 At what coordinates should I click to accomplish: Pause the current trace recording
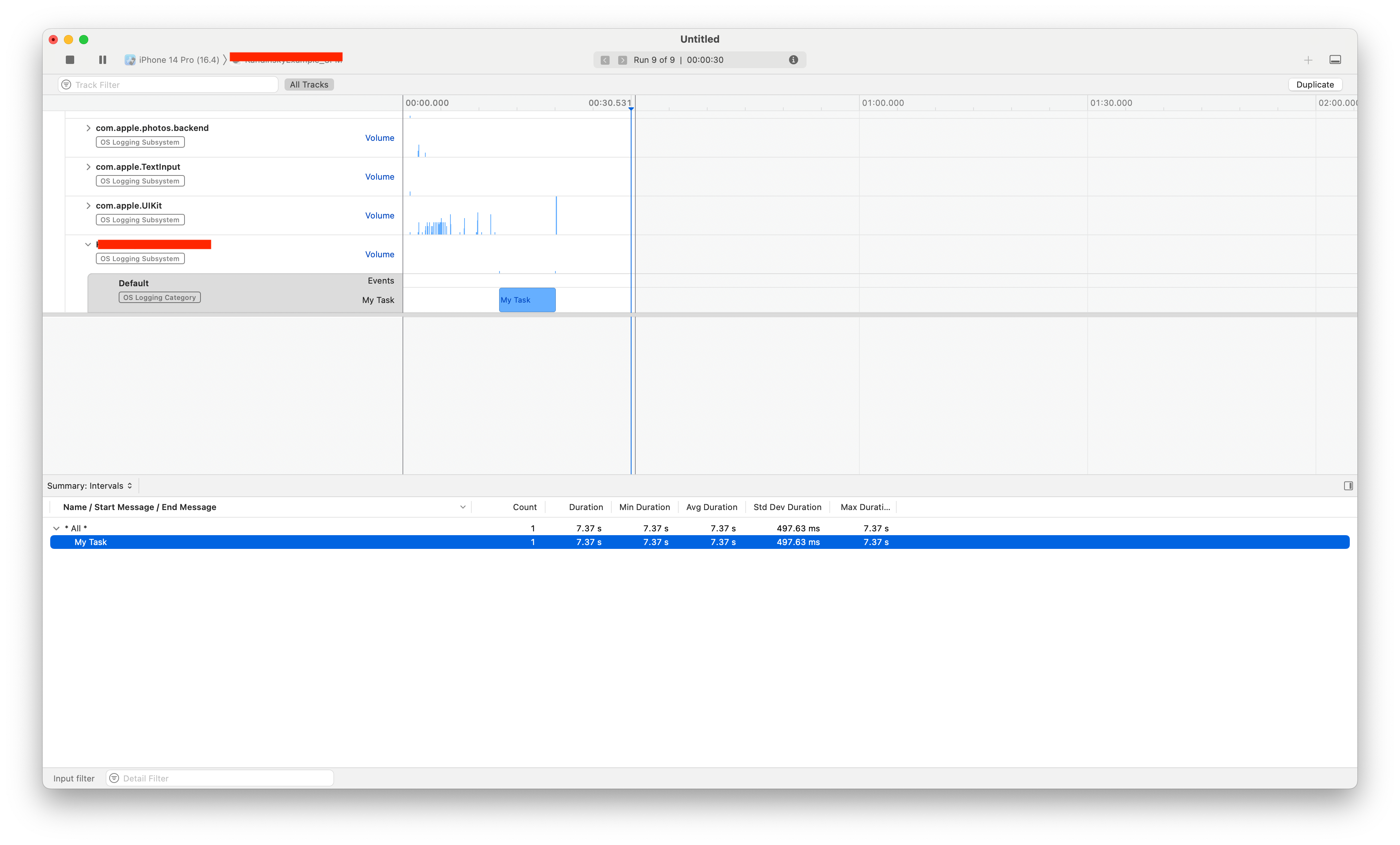(x=103, y=60)
